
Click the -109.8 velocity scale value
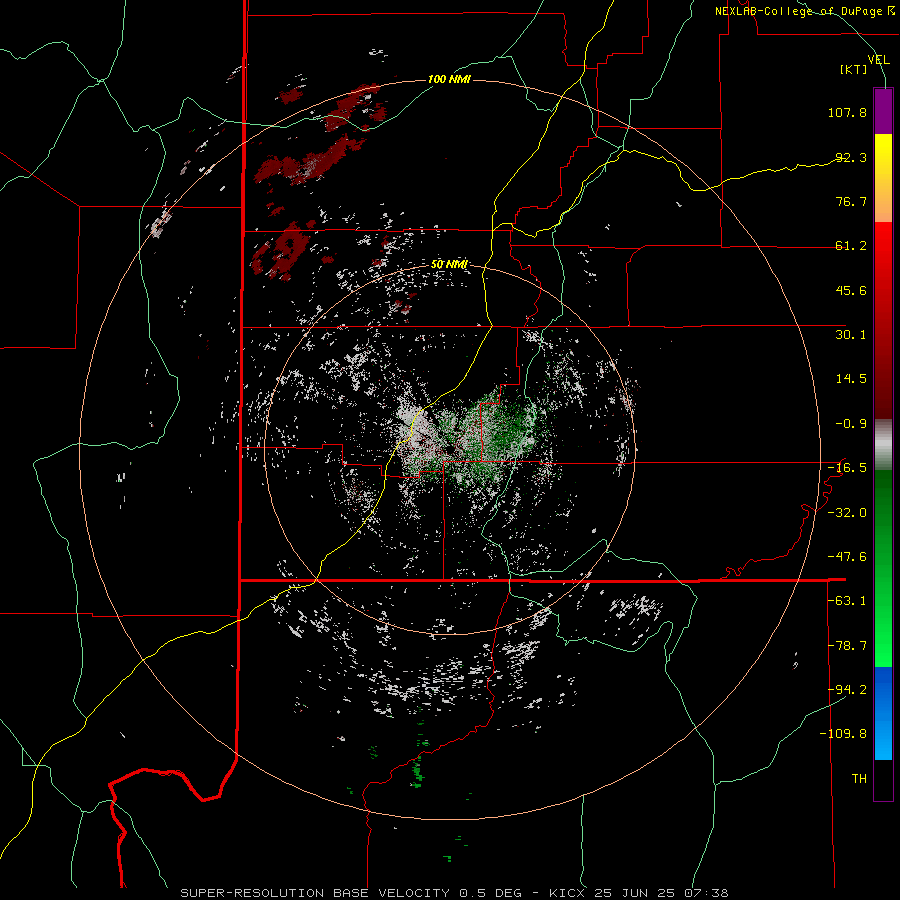point(843,734)
